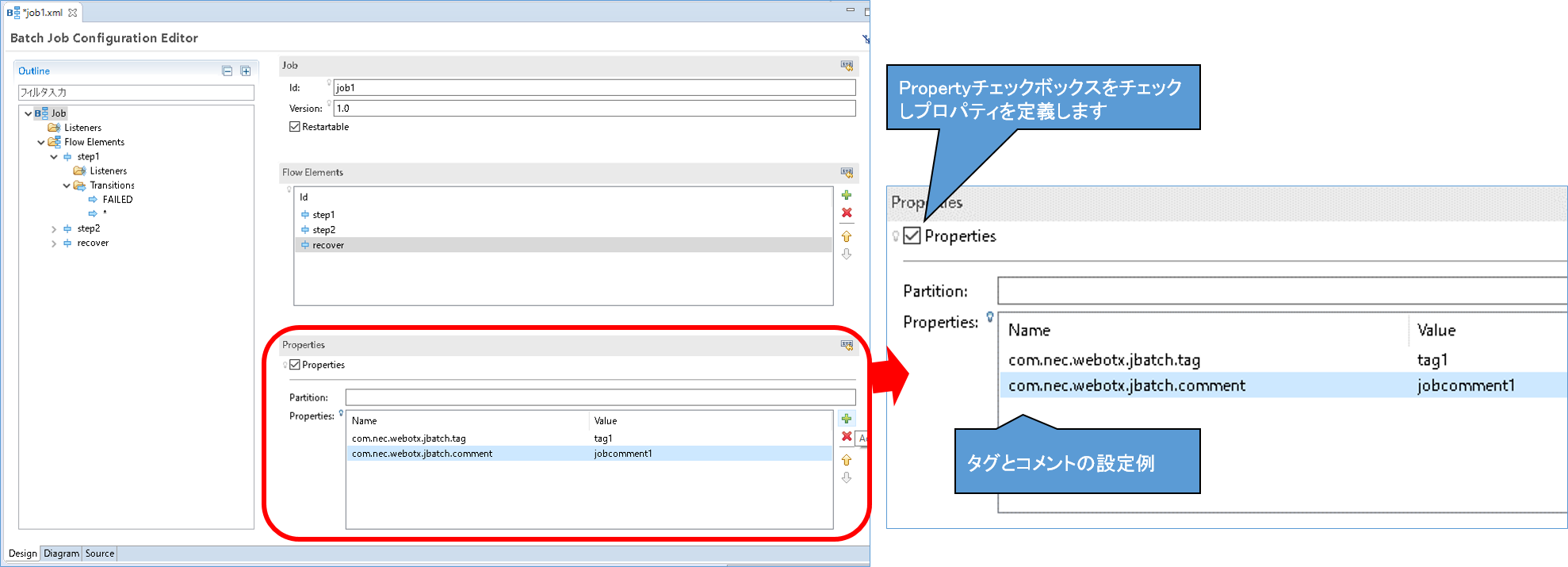Add a new flow element with green plus
This screenshot has height=567, width=1568.
(847, 195)
